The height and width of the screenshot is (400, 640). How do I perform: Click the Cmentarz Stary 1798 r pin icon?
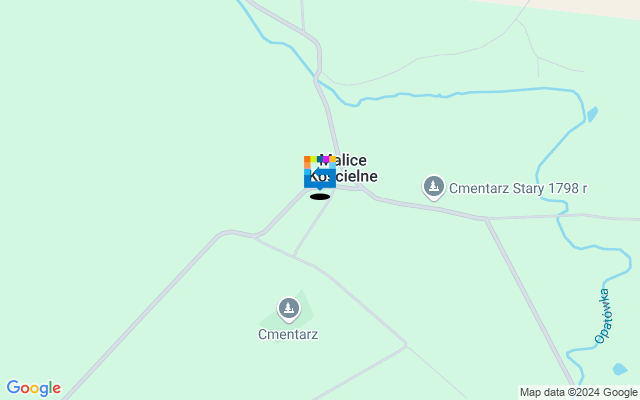[x=433, y=187]
